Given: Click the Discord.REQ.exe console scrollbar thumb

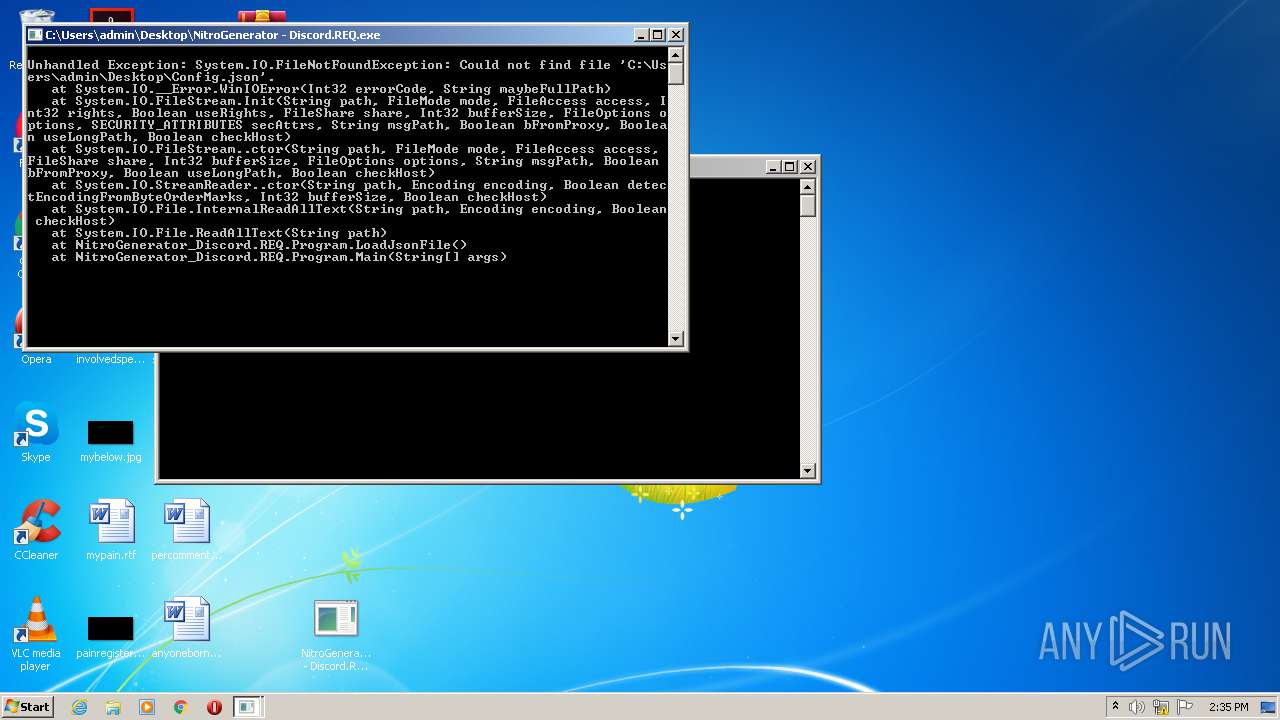Looking at the screenshot, I should pyautogui.click(x=676, y=73).
